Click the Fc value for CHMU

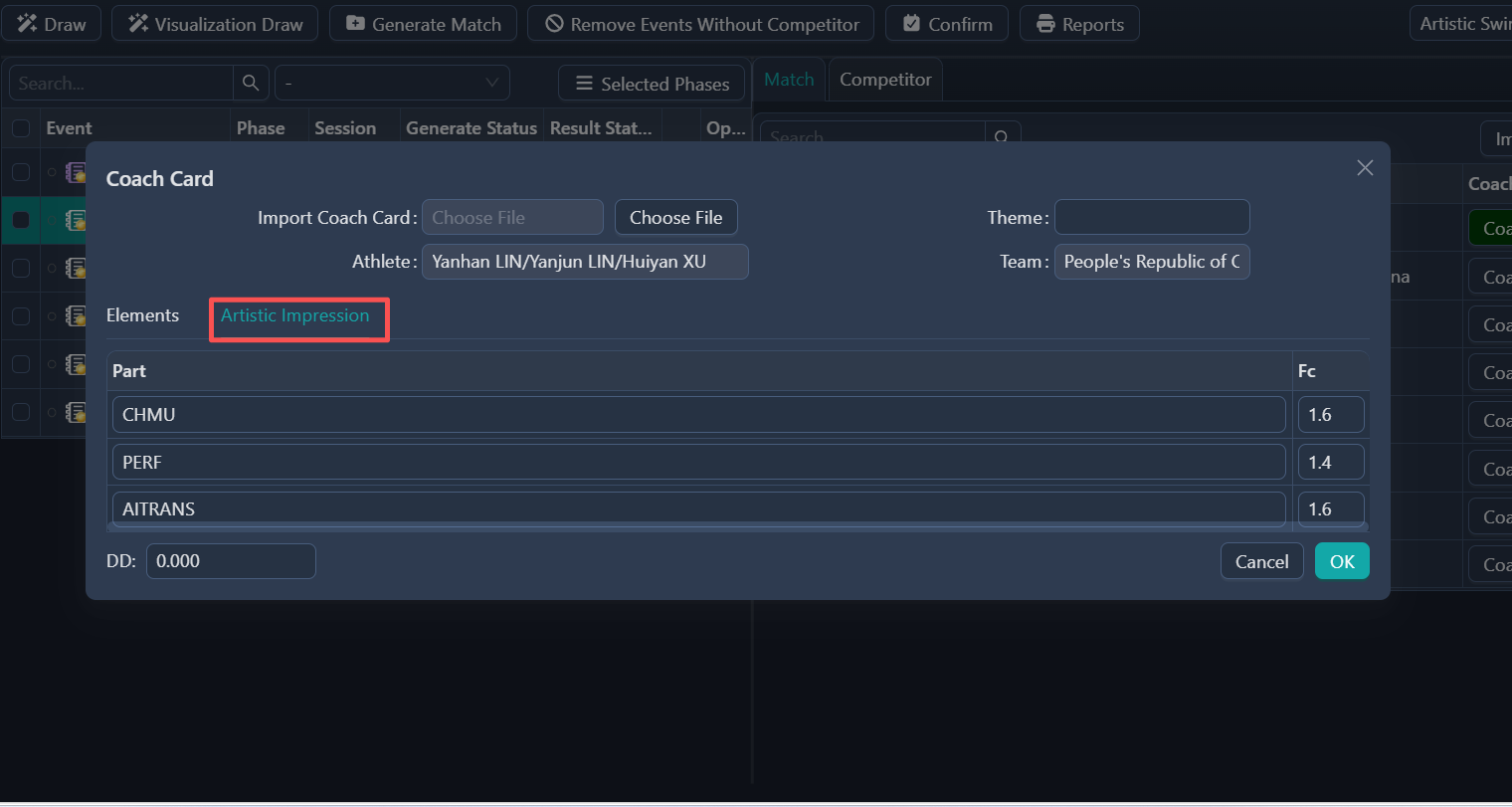pos(1331,415)
